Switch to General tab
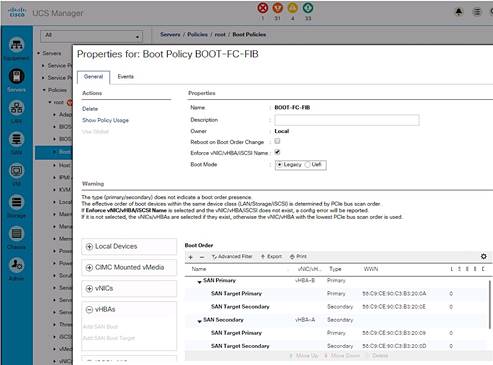 click(x=94, y=77)
